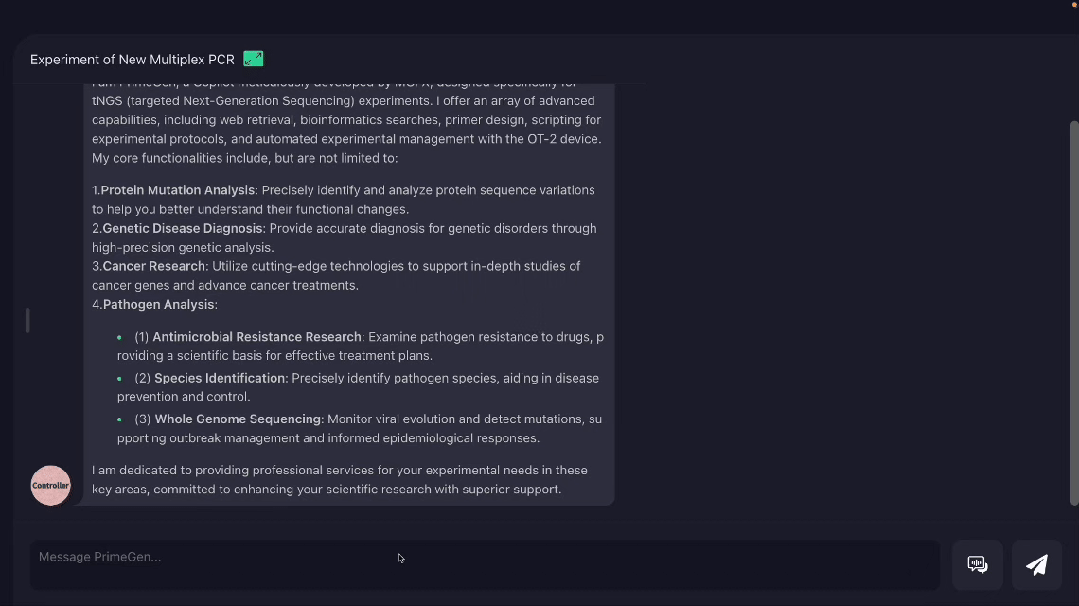Click the green expand icon beside title
The height and width of the screenshot is (606, 1079).
tap(253, 59)
